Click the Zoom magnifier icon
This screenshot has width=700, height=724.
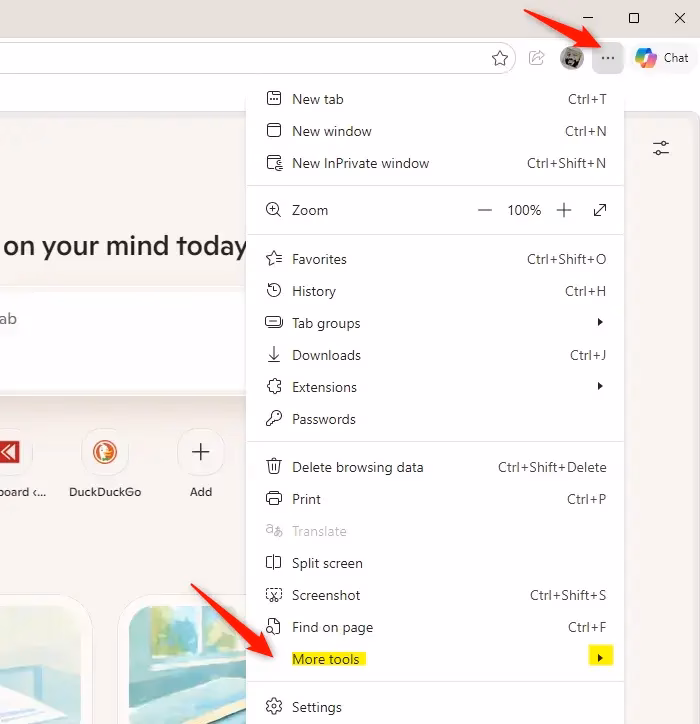(273, 210)
